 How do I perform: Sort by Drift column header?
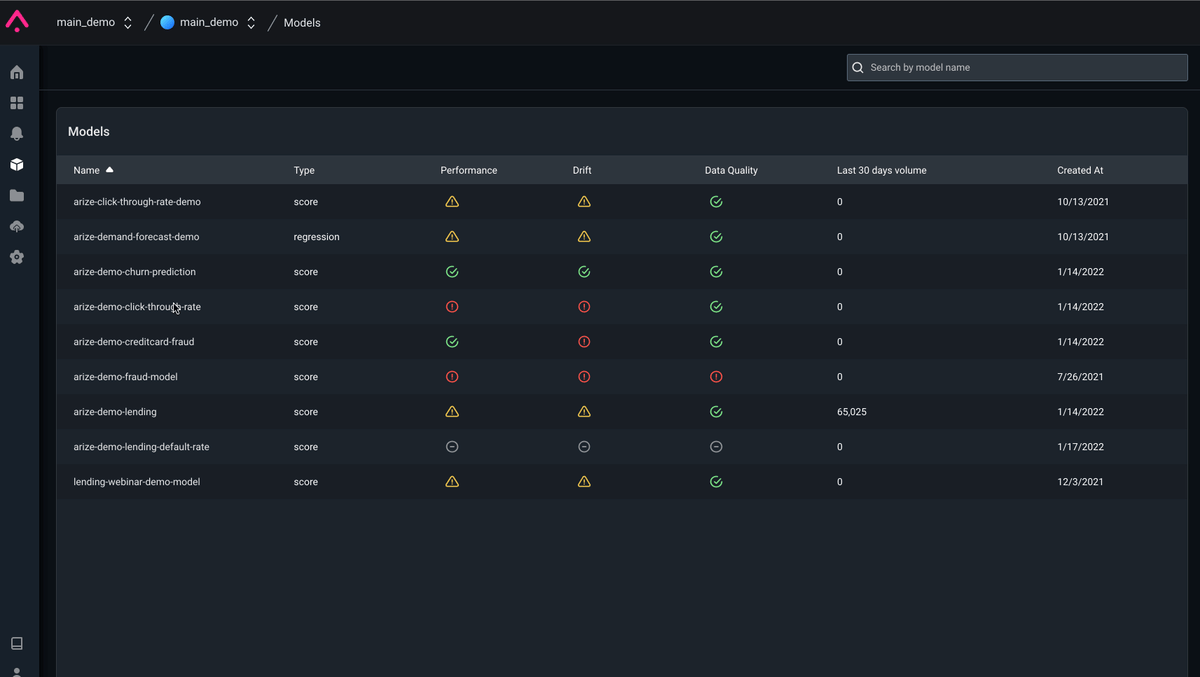pos(582,170)
